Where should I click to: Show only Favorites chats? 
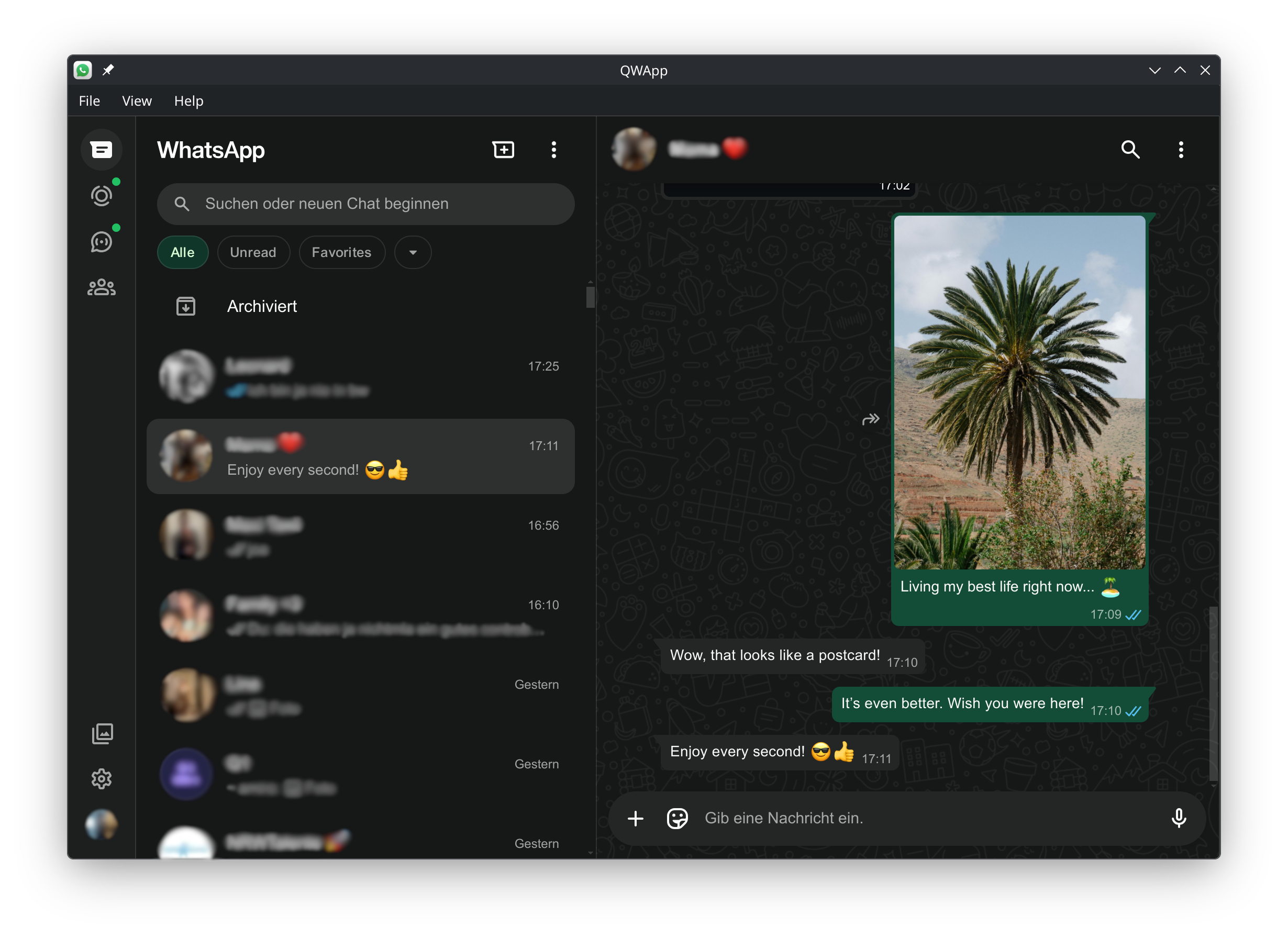tap(341, 252)
